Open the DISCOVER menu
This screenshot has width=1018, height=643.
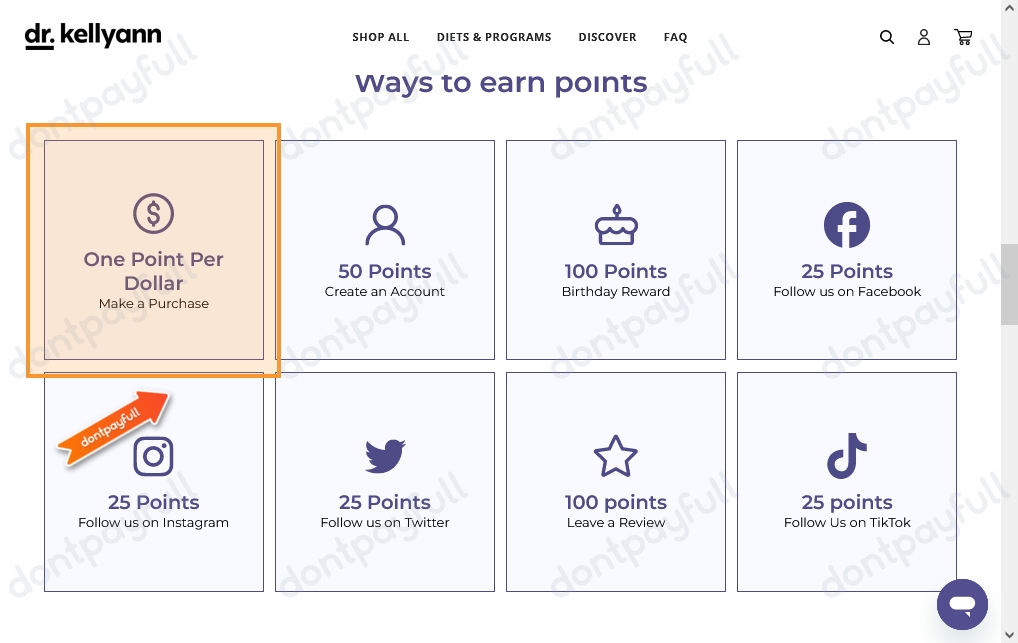click(x=607, y=37)
